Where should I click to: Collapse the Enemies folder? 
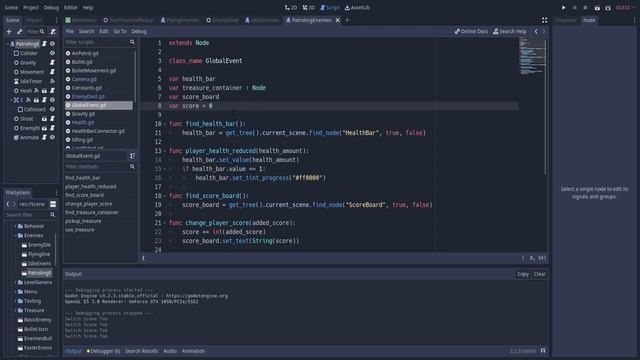(16, 236)
